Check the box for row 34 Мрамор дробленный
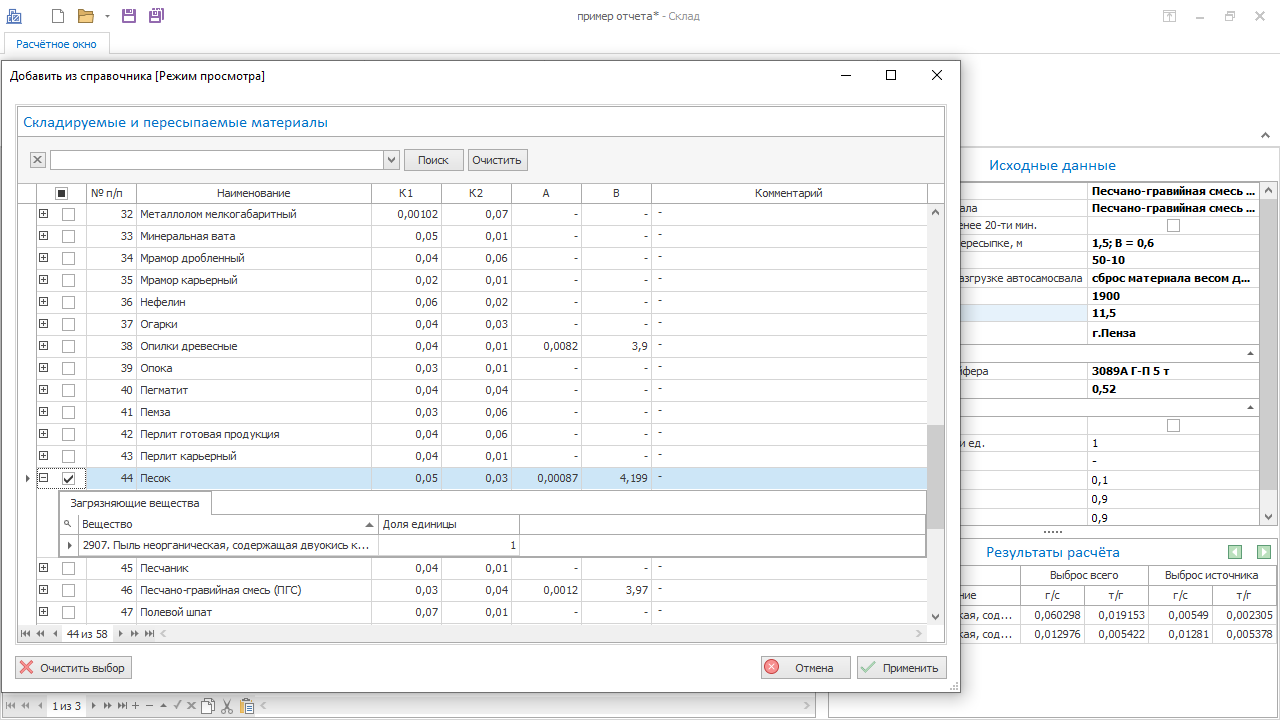This screenshot has width=1280, height=720. (x=68, y=258)
